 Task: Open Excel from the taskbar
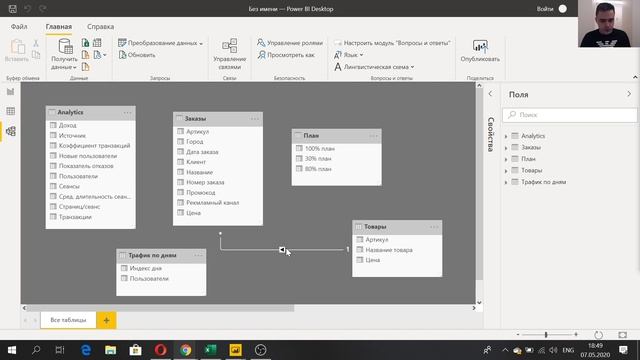(211, 350)
